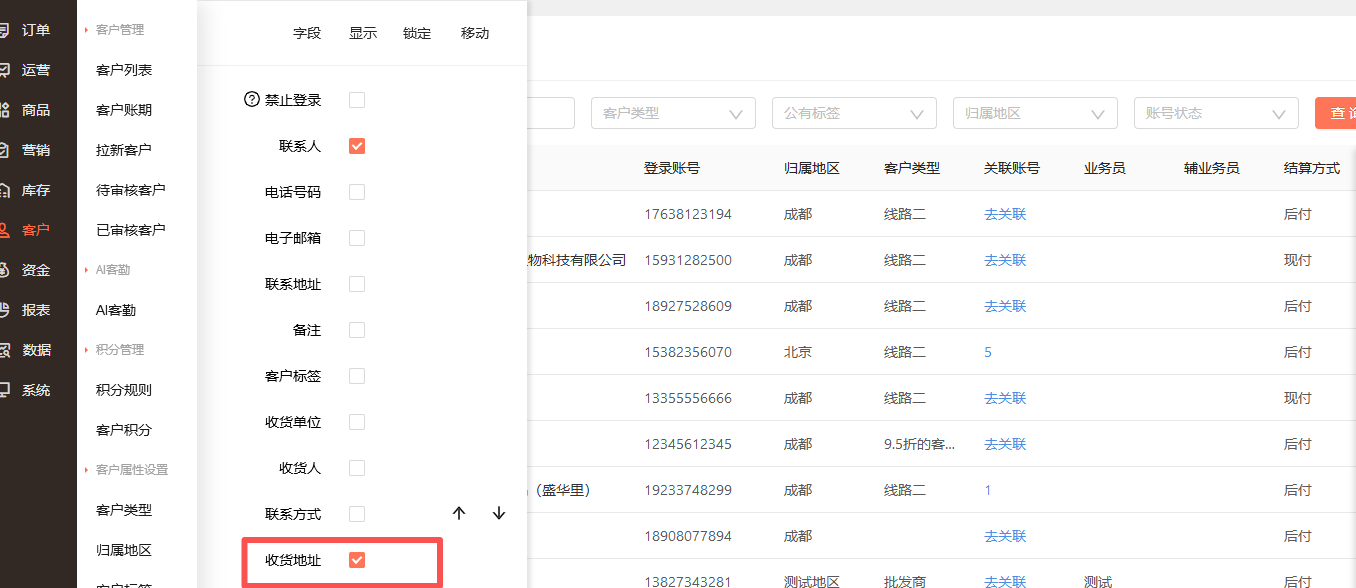Open the 营销 module icon in sidebar
The height and width of the screenshot is (588, 1356).
(x=5, y=150)
